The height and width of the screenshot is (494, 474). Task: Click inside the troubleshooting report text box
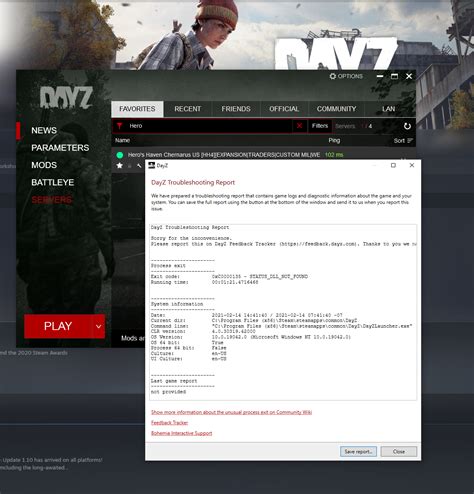tap(283, 312)
